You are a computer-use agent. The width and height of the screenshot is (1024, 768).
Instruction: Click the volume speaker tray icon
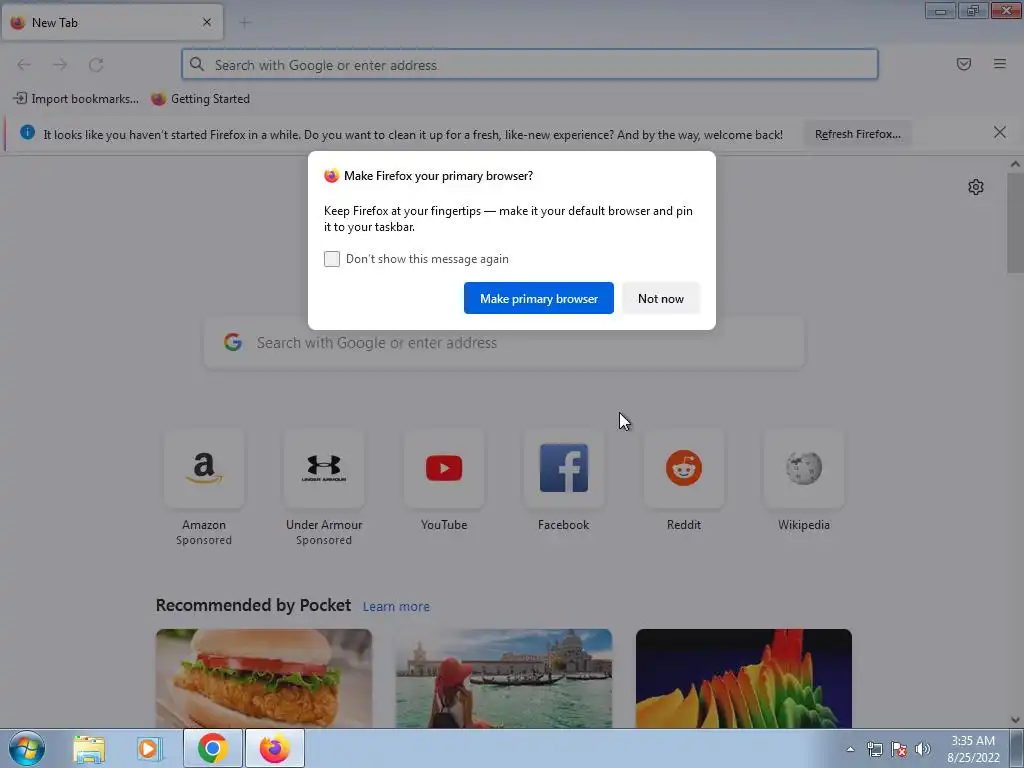point(922,749)
